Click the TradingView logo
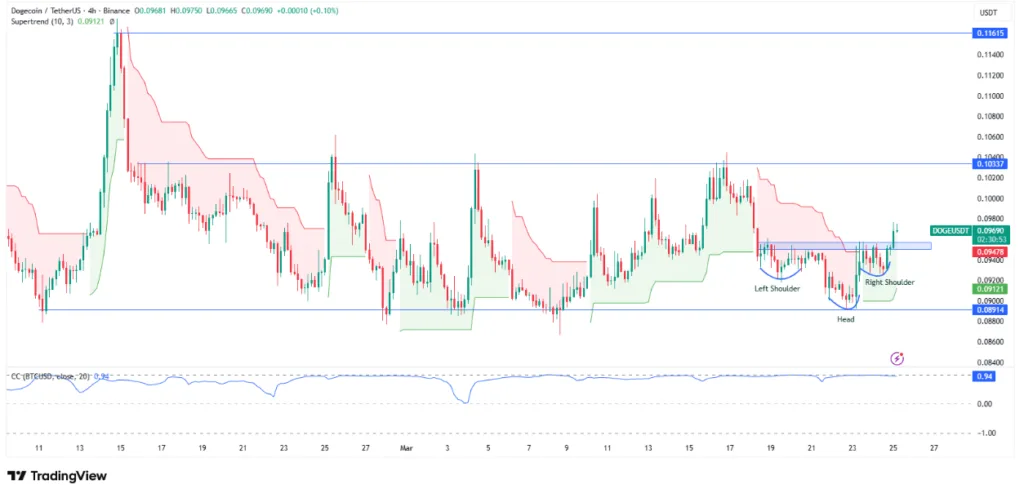The image size is (1024, 498). [x=57, y=476]
